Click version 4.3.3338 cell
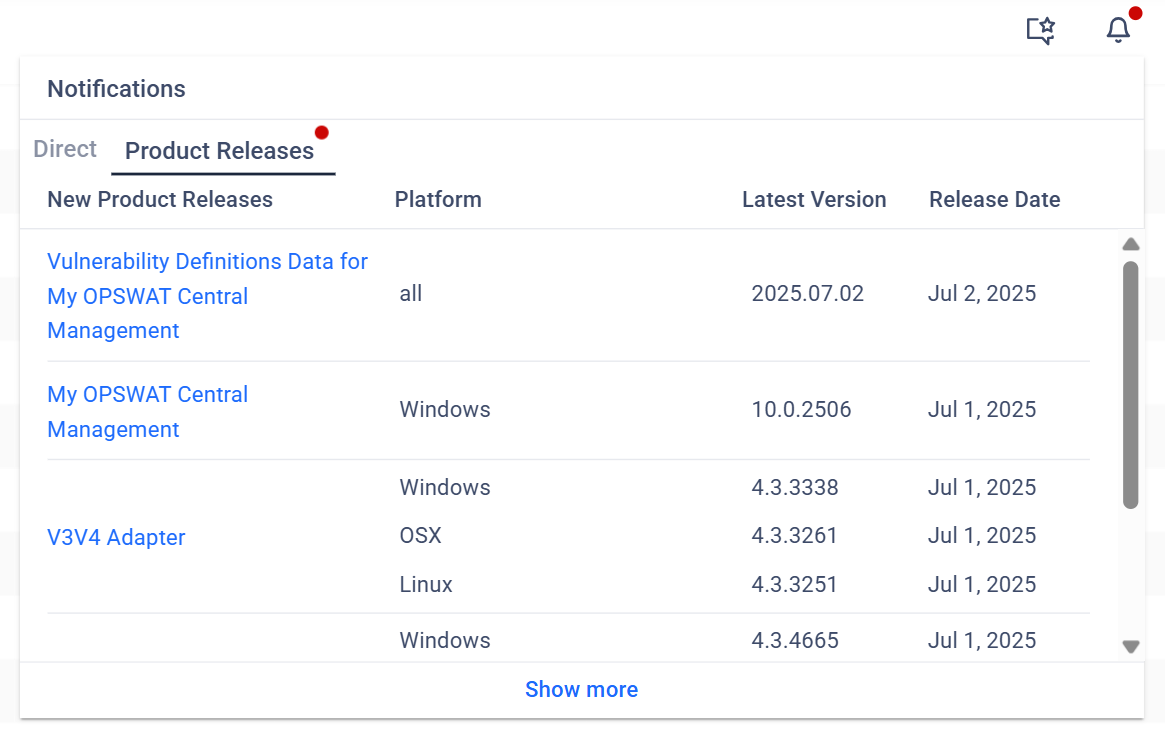This screenshot has width=1165, height=743. tap(795, 487)
